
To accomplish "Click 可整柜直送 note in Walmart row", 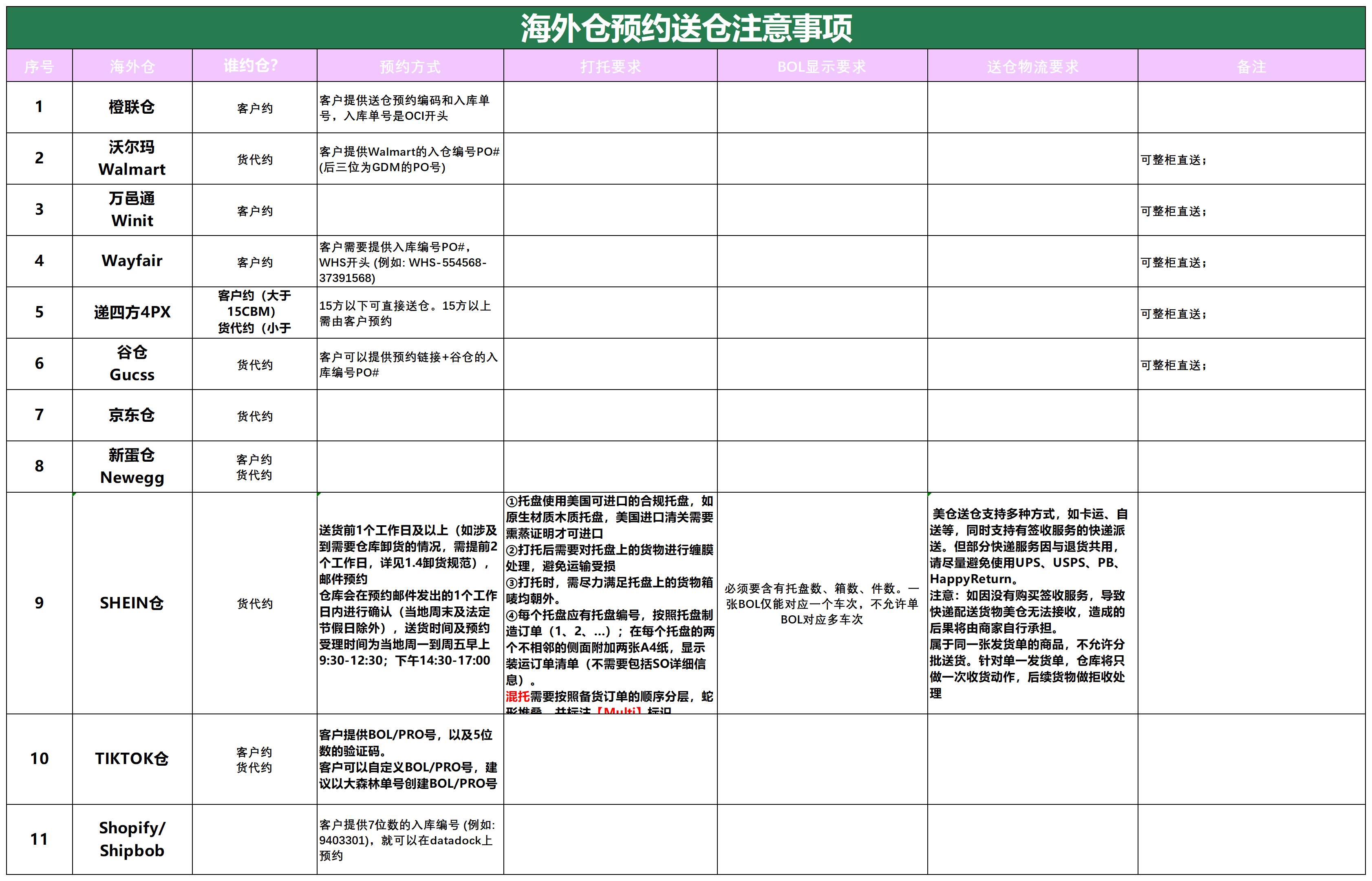I will click(1173, 161).
